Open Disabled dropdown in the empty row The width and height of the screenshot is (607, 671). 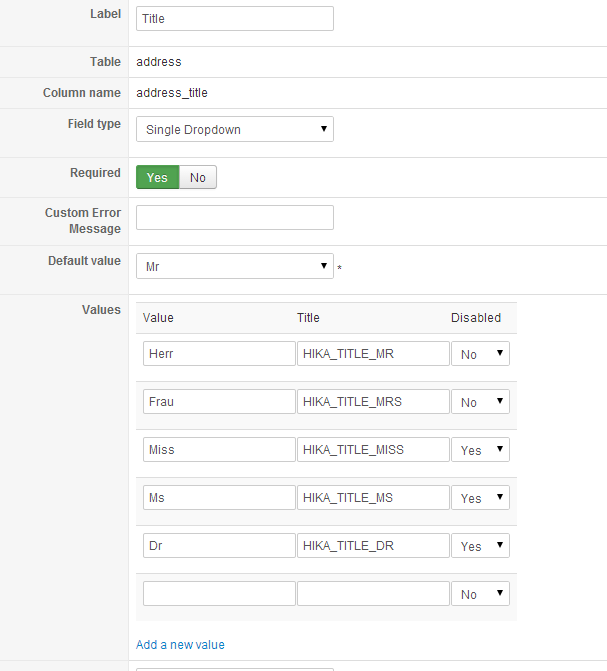coord(480,594)
